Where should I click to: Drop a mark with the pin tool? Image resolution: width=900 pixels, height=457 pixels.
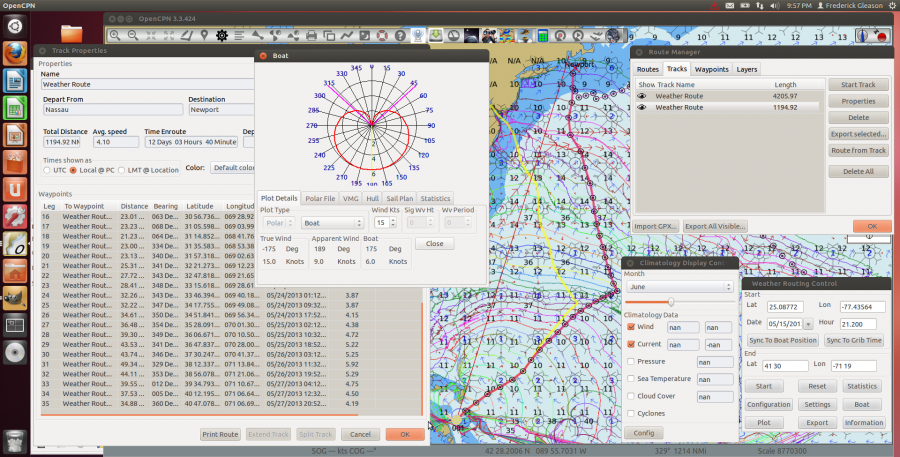pyautogui.click(x=204, y=36)
